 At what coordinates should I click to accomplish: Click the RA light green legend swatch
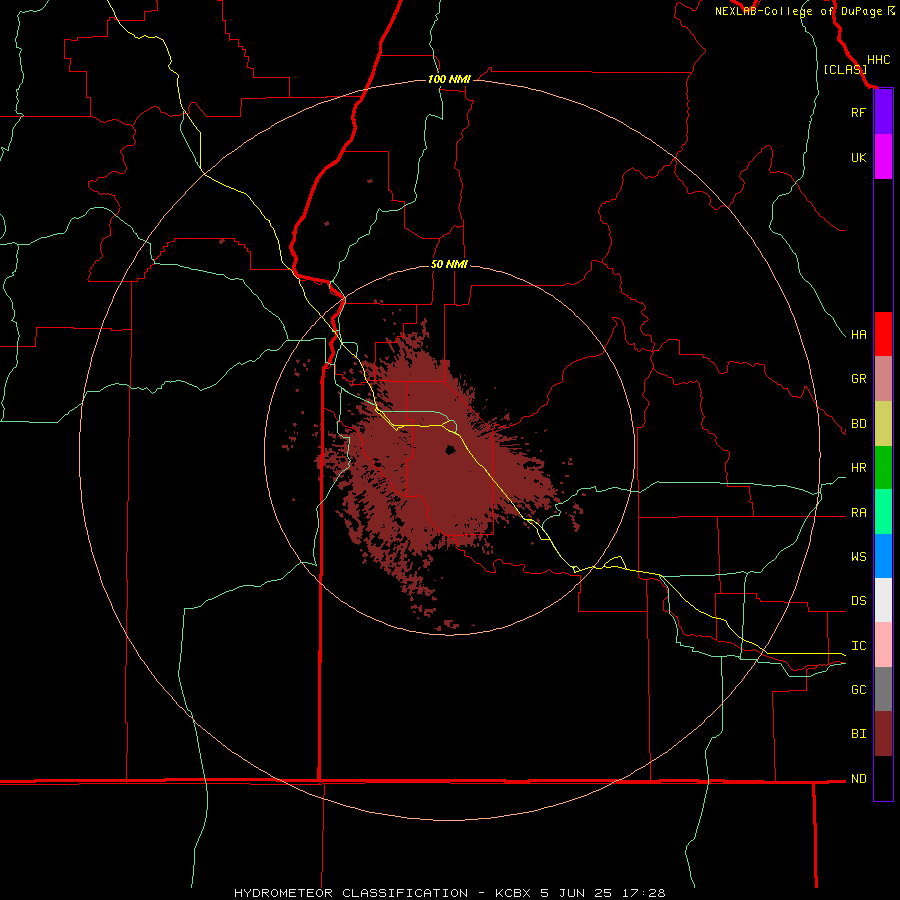tap(883, 512)
